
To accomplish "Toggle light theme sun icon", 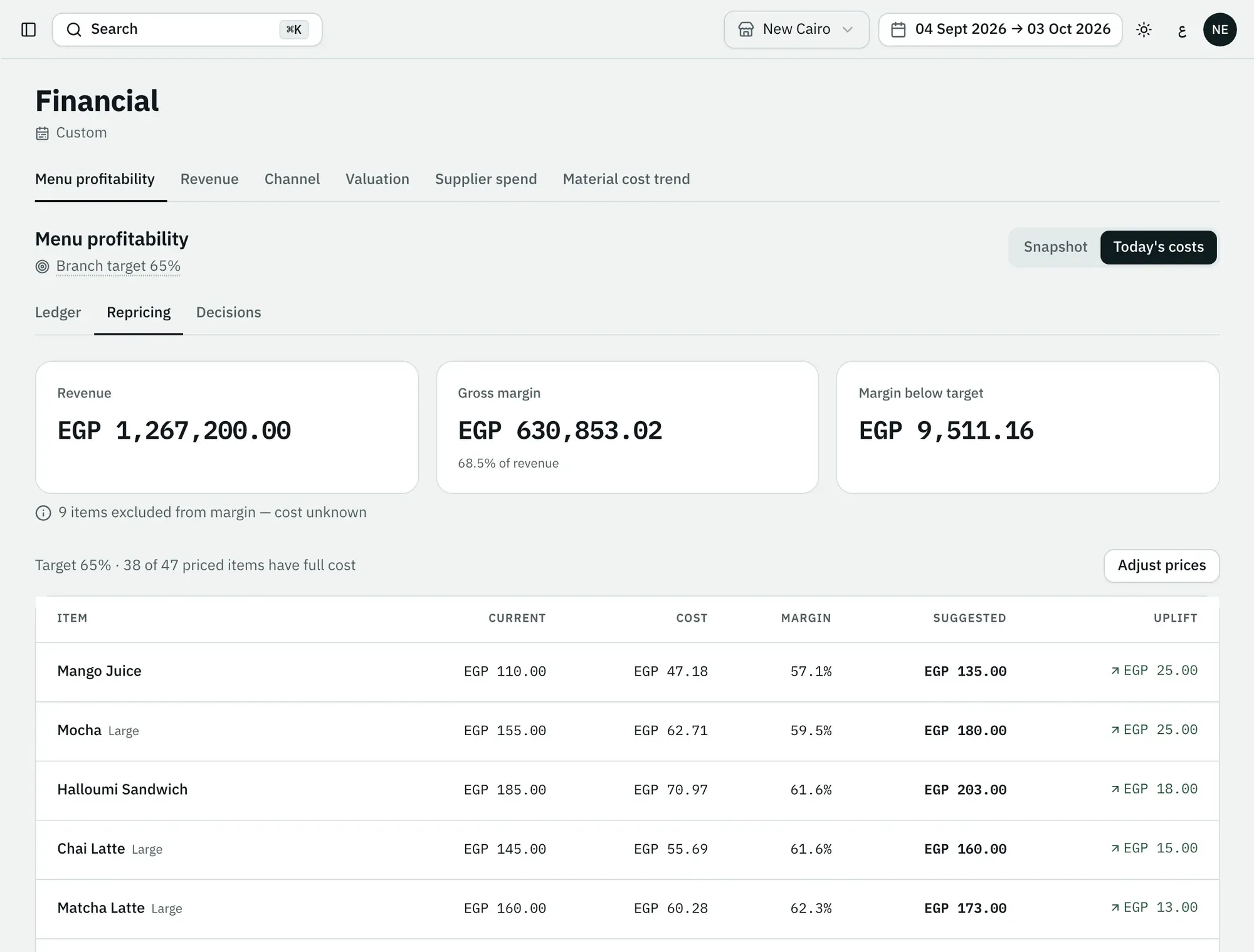I will point(1144,29).
